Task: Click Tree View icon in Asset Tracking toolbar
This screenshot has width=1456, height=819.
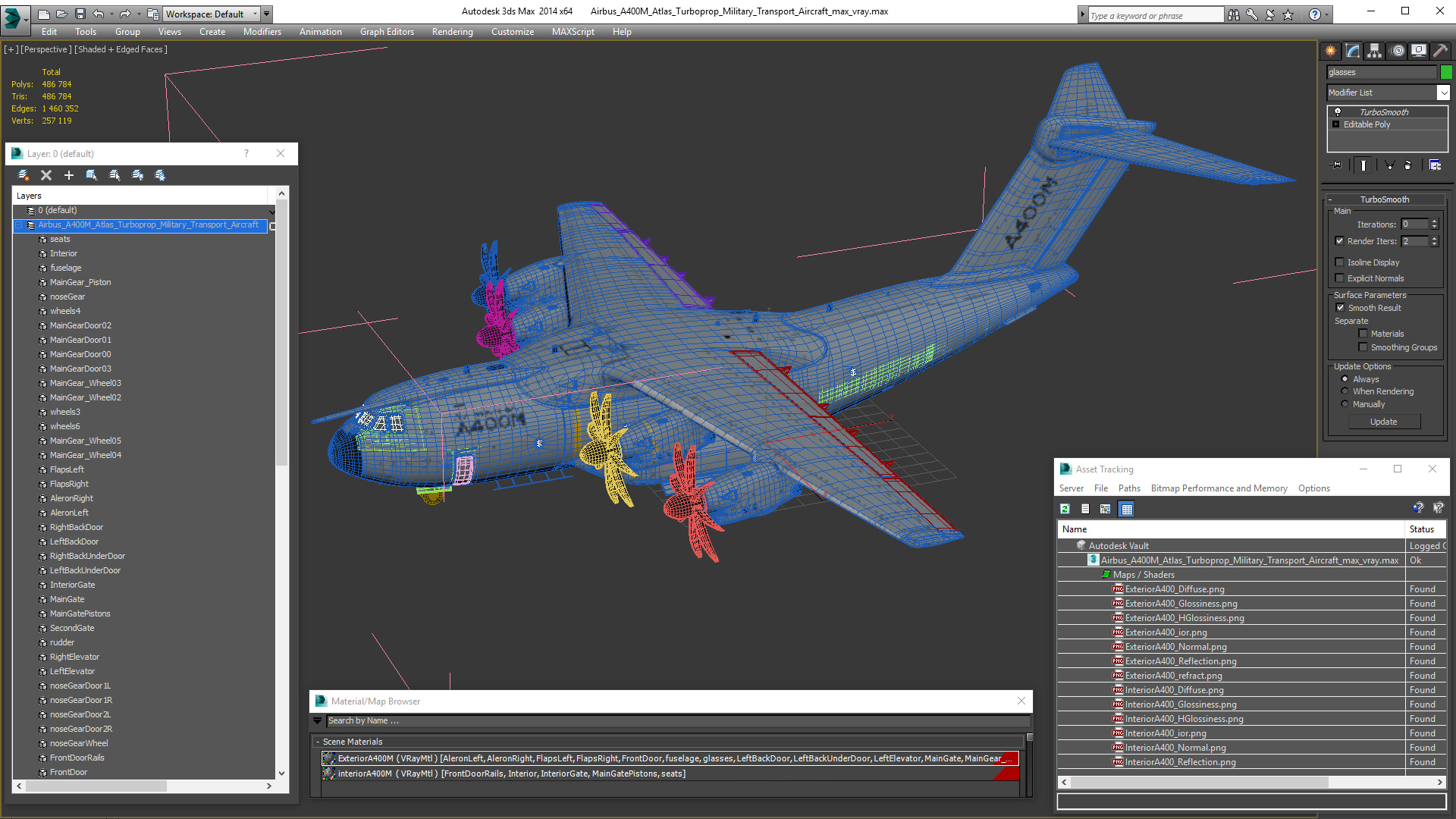Action: pos(1105,509)
